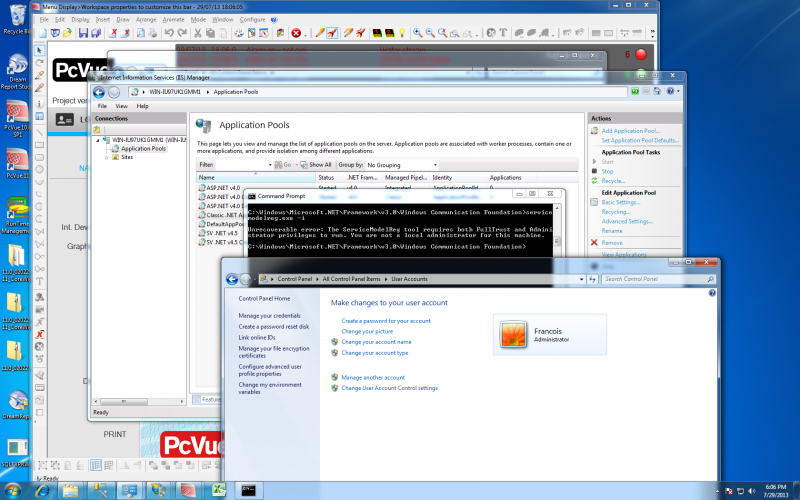The width and height of the screenshot is (800, 500).
Task: Open the Animate menu in PcVue
Action: 173,20
